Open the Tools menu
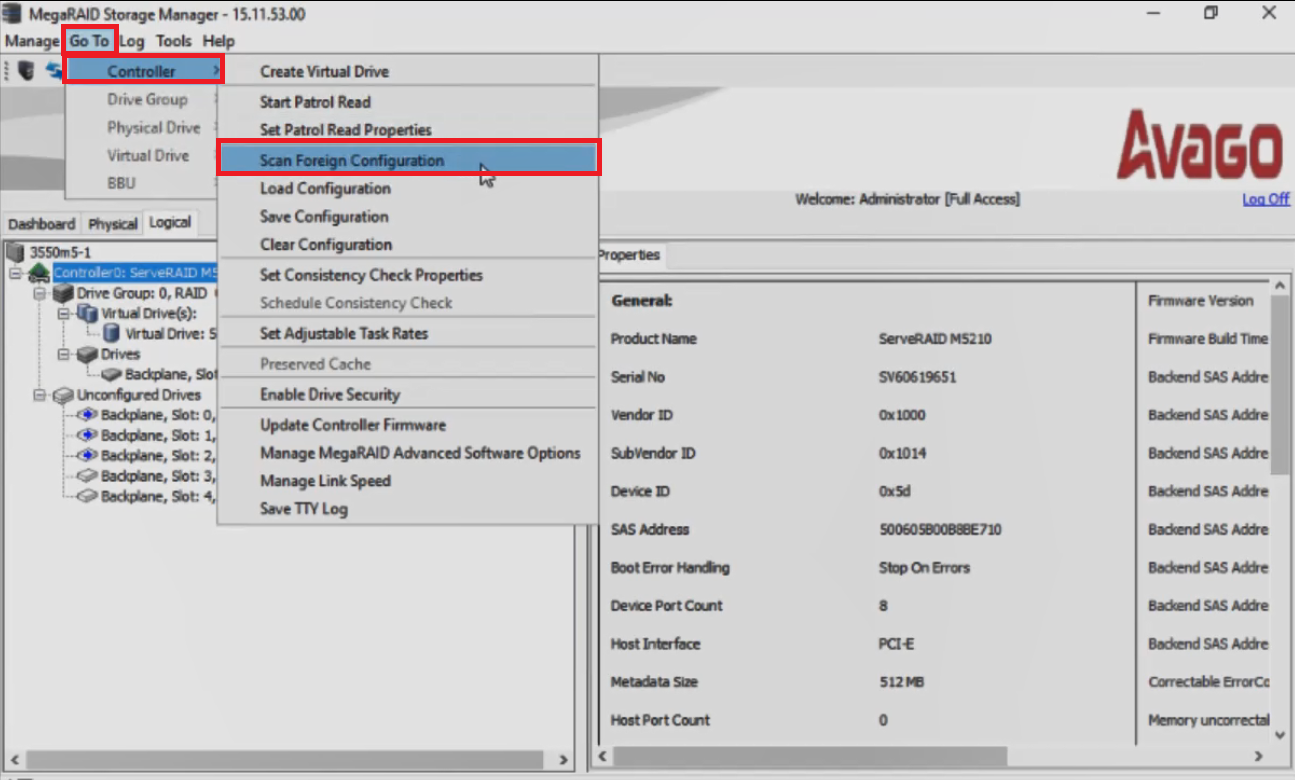This screenshot has width=1295, height=780. pyautogui.click(x=174, y=41)
